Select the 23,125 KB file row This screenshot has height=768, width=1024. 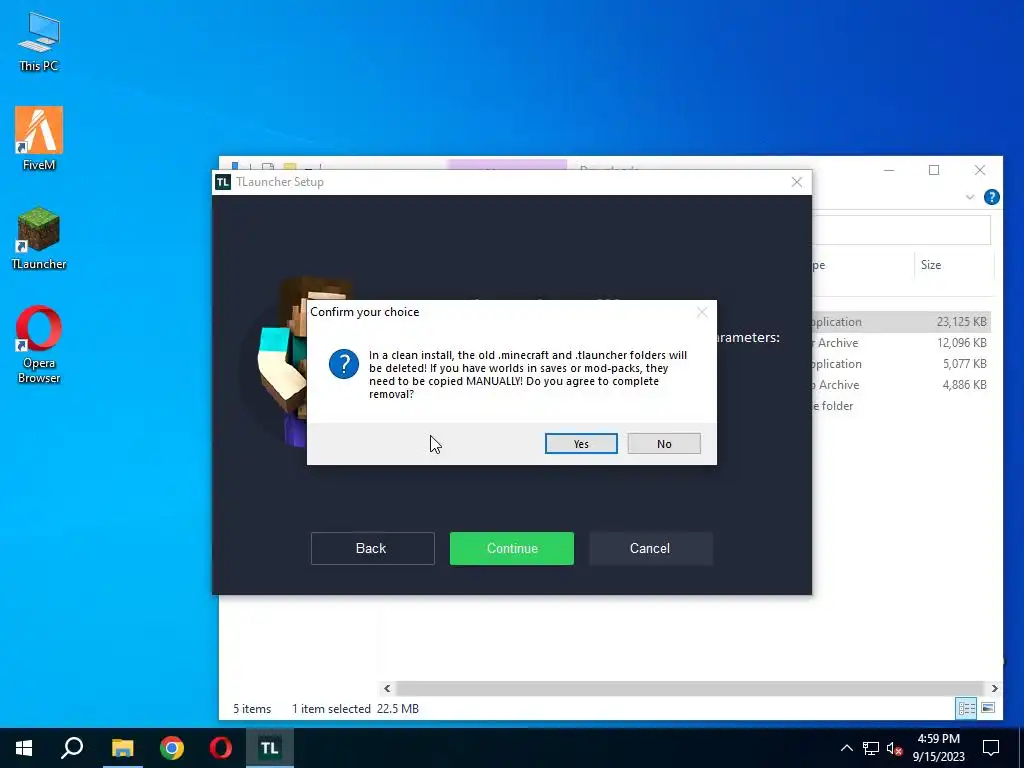click(x=901, y=322)
